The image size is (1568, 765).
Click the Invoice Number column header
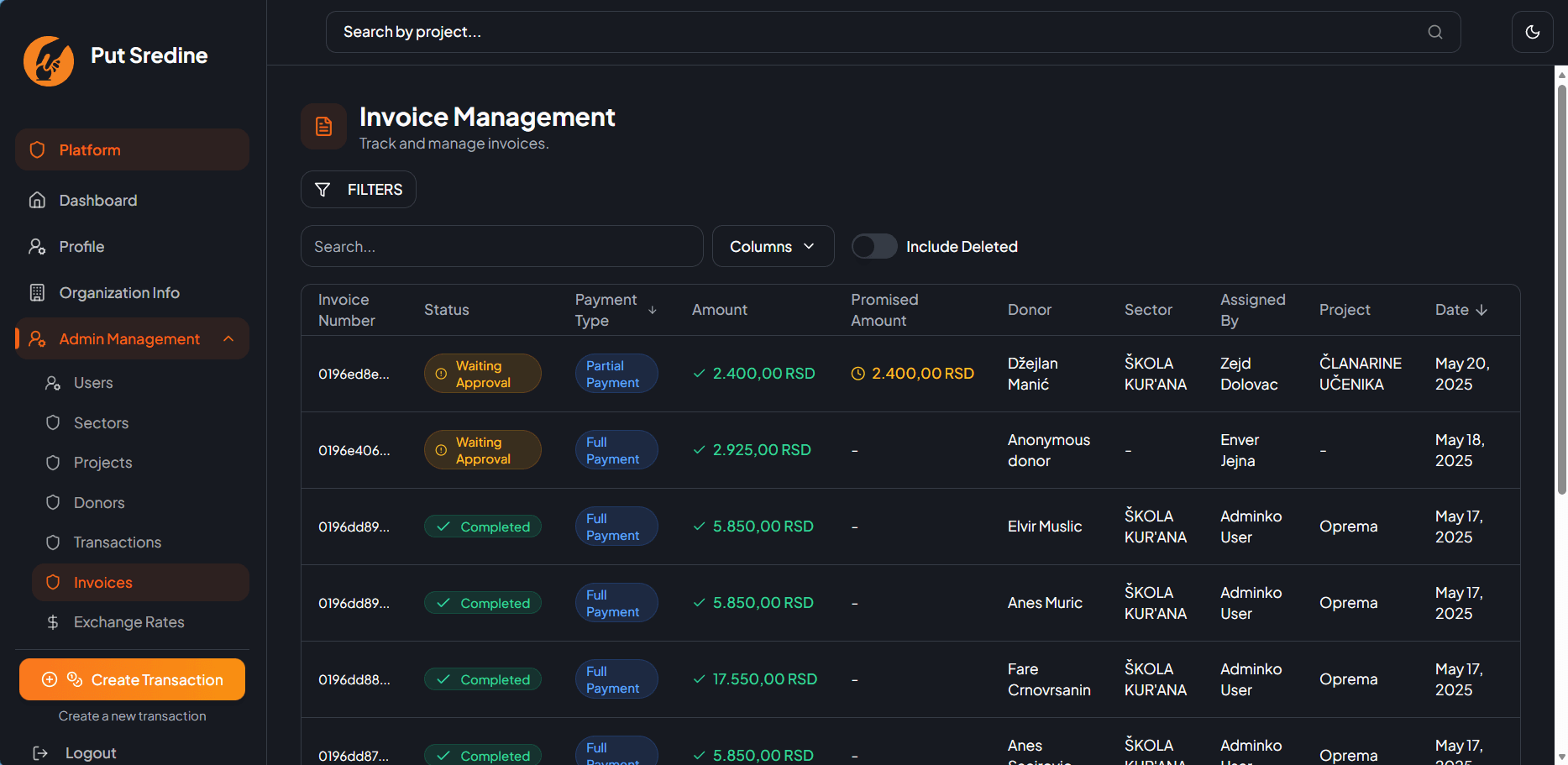point(346,310)
